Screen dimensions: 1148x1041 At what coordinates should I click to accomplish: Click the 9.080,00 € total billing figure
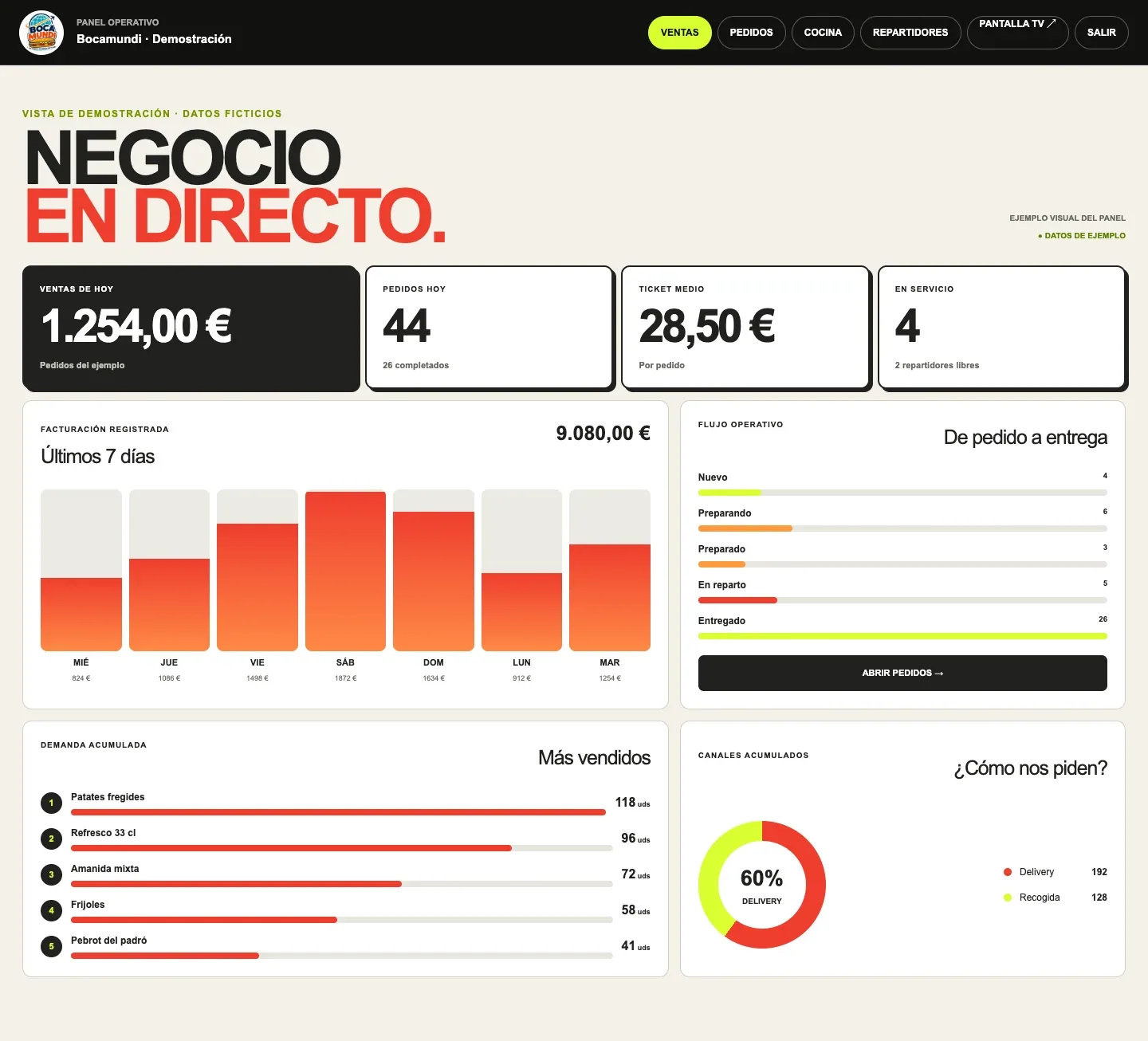(603, 434)
